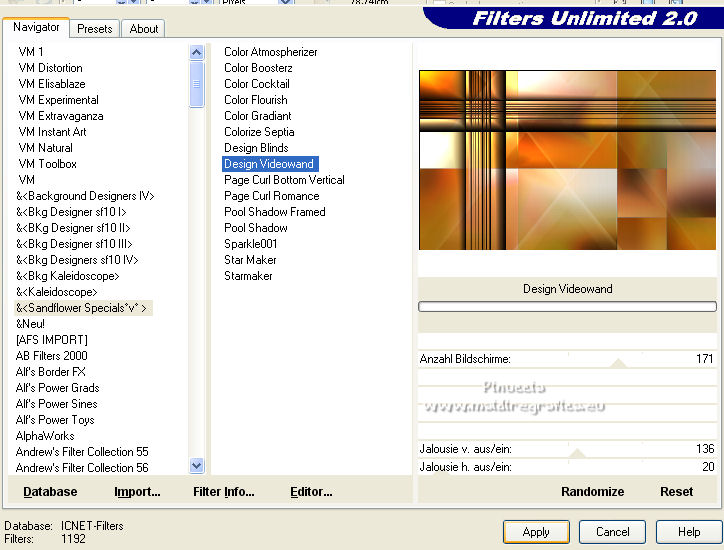
Task: Choose Page Curl Romance filter
Action: [x=272, y=196]
